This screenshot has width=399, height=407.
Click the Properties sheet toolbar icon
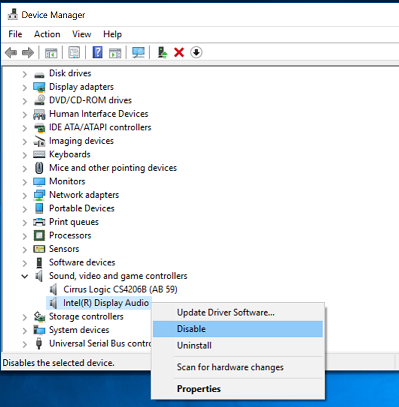(x=74, y=52)
